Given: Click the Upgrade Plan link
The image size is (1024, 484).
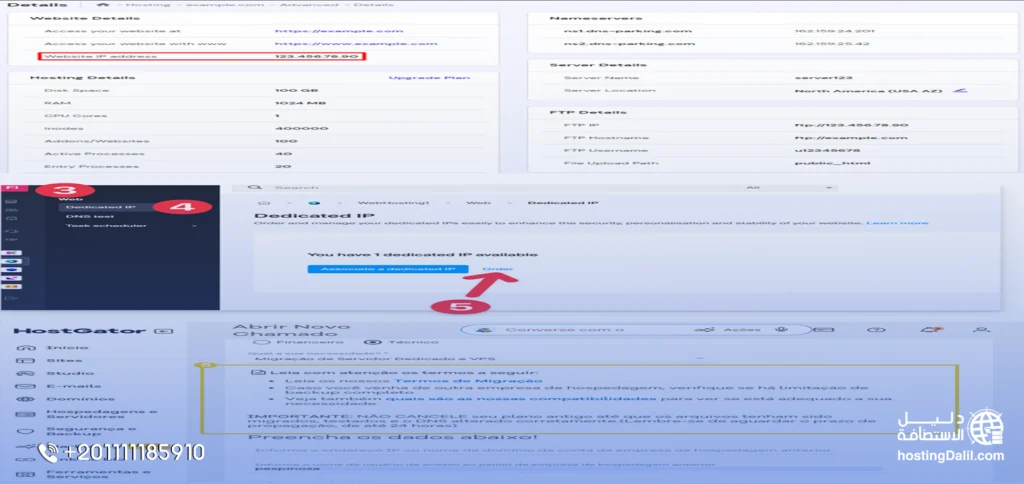Looking at the screenshot, I should (x=429, y=78).
